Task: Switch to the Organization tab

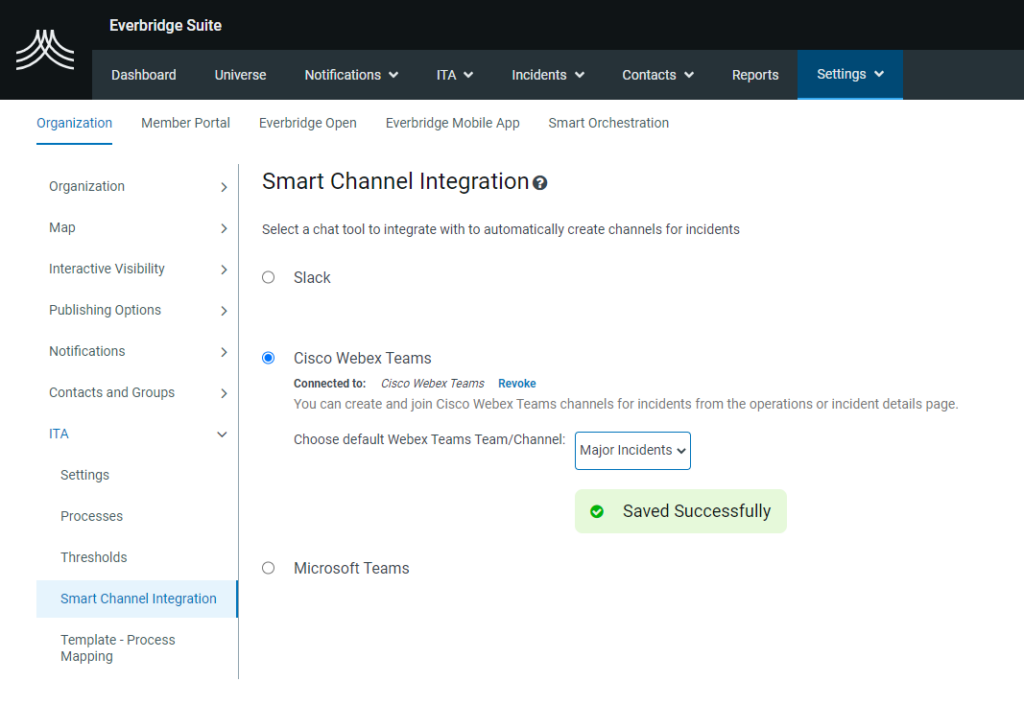Action: coord(74,123)
